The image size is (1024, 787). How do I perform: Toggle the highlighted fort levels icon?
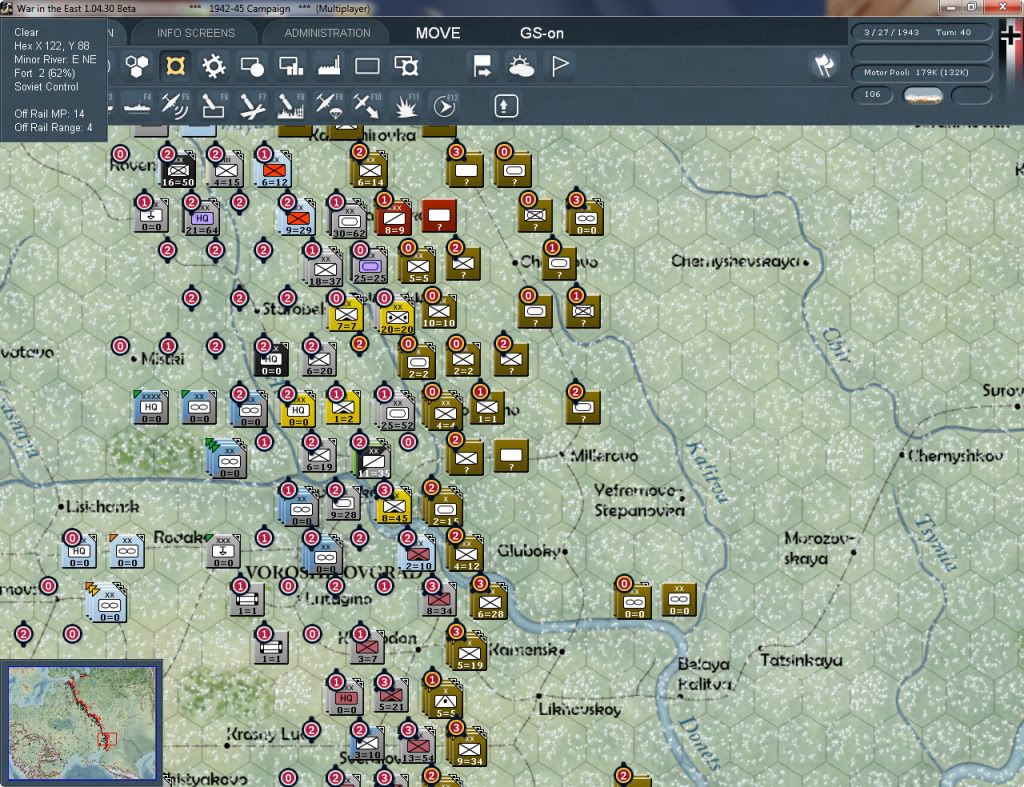(x=175, y=66)
